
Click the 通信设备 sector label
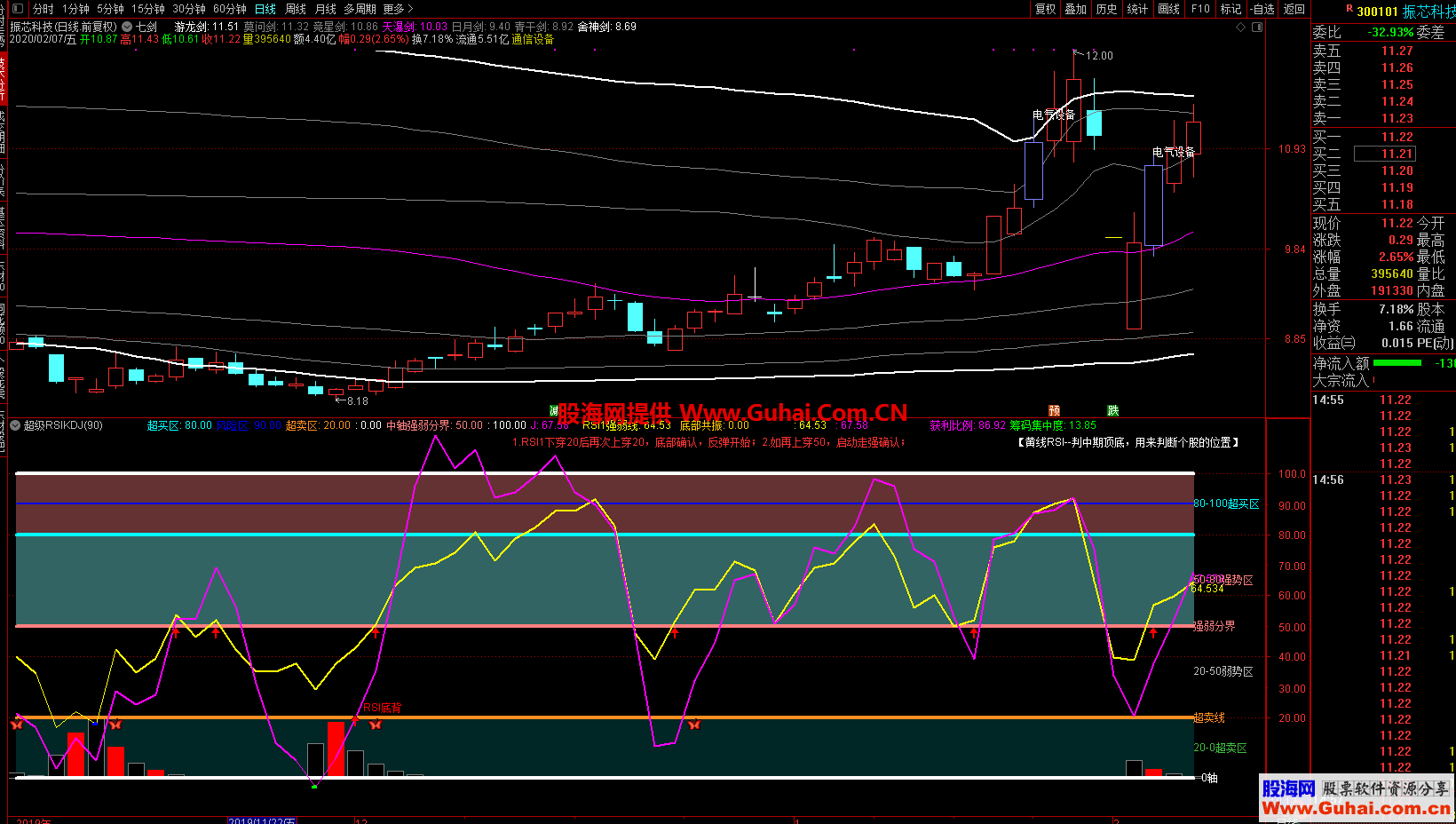pyautogui.click(x=533, y=39)
